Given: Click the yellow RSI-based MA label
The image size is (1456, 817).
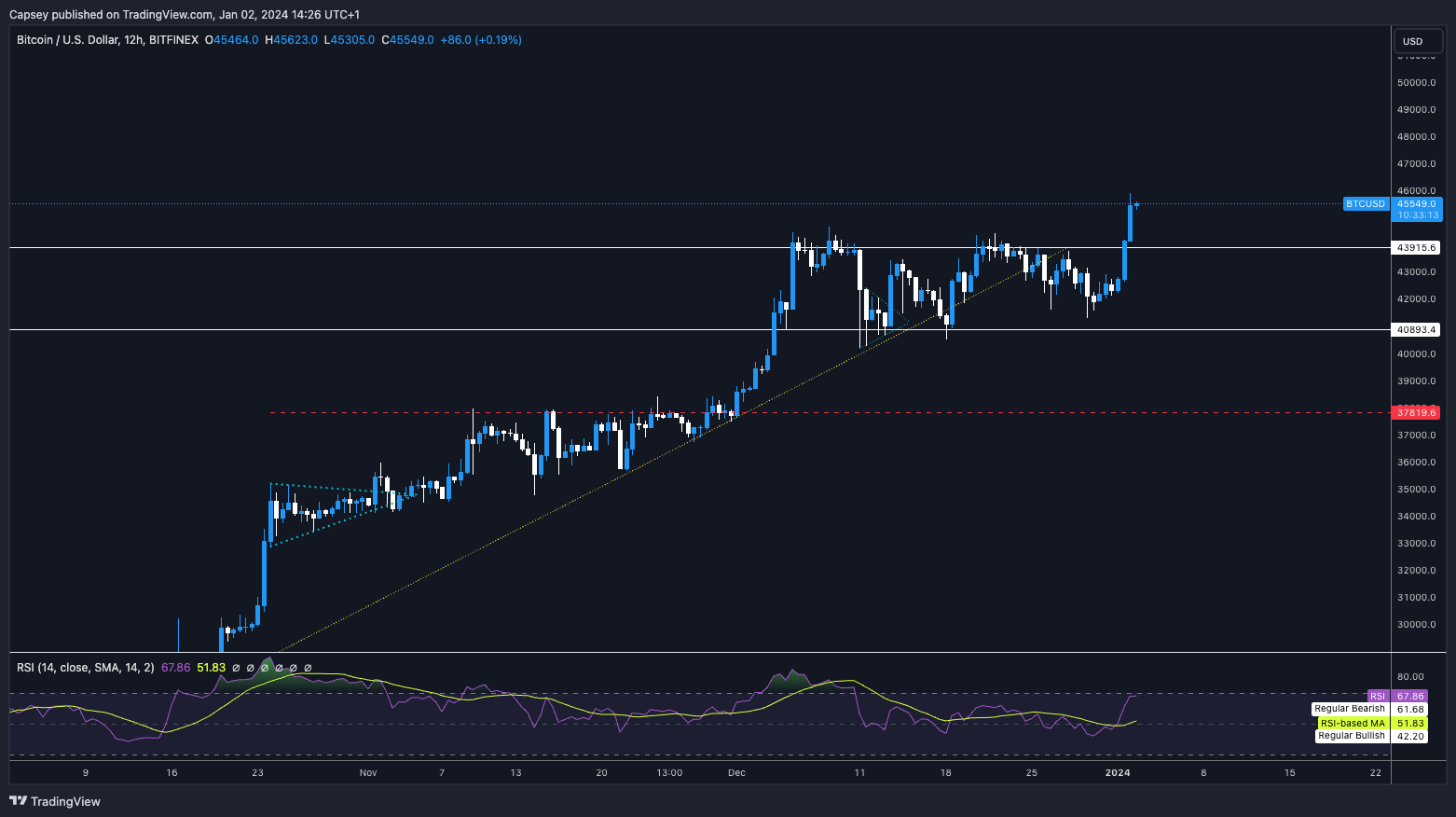Looking at the screenshot, I should (x=1353, y=724).
